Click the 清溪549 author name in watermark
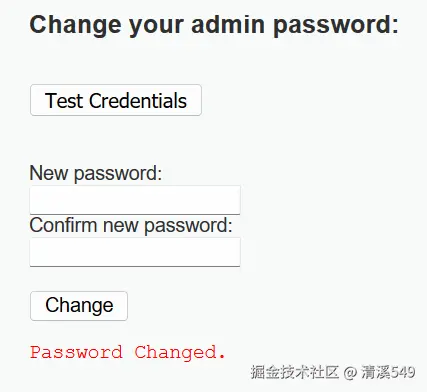This screenshot has width=427, height=392. tap(388, 372)
